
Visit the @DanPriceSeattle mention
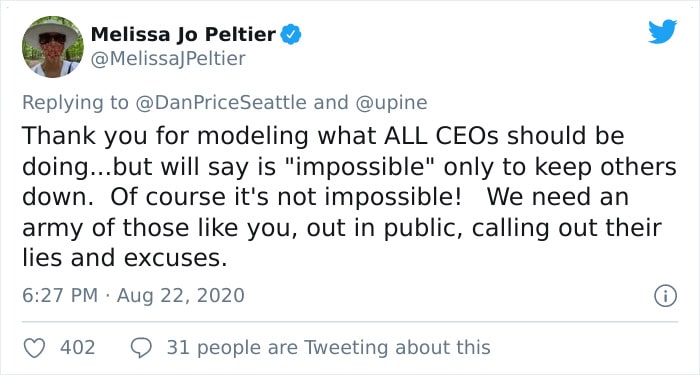point(221,103)
